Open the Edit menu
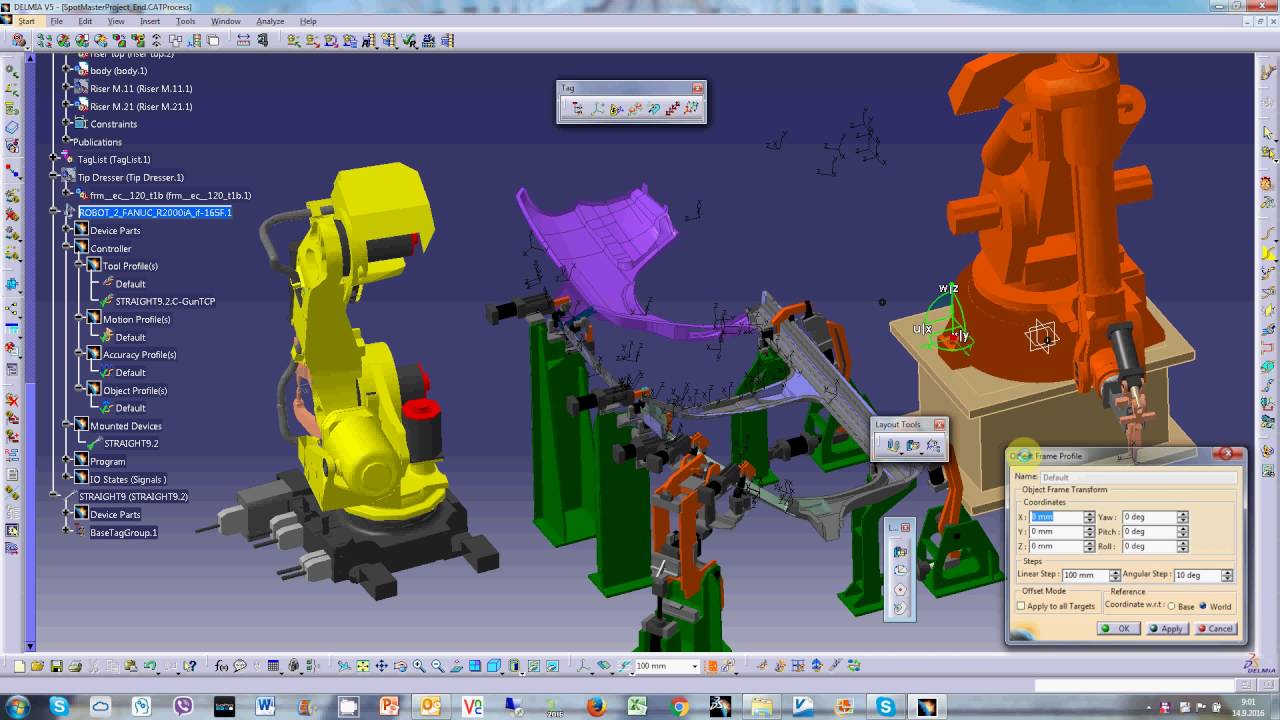Image resolution: width=1280 pixels, height=720 pixels. tap(86, 21)
